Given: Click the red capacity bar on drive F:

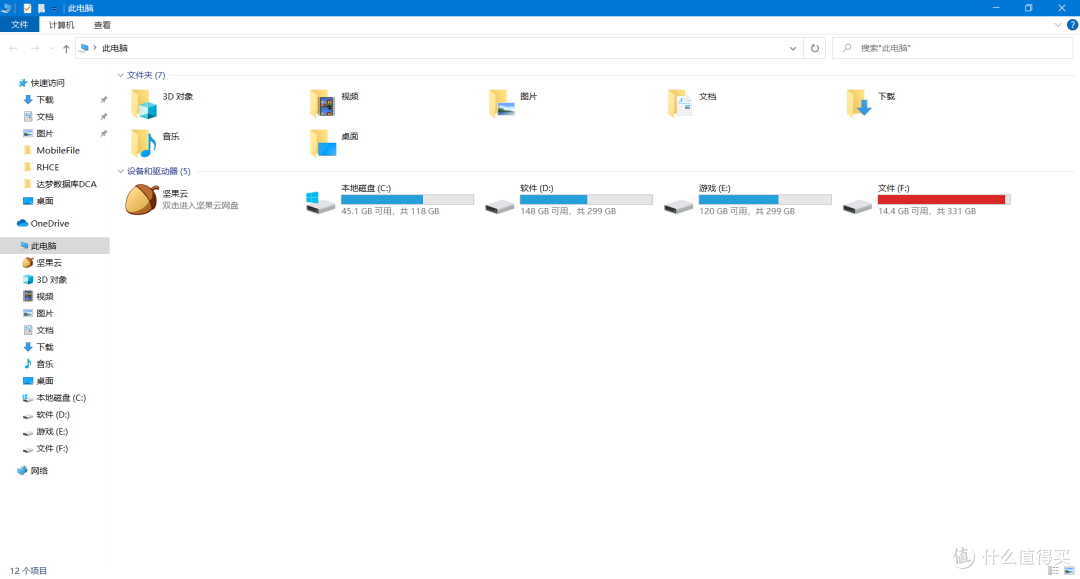Looking at the screenshot, I should click(x=940, y=199).
